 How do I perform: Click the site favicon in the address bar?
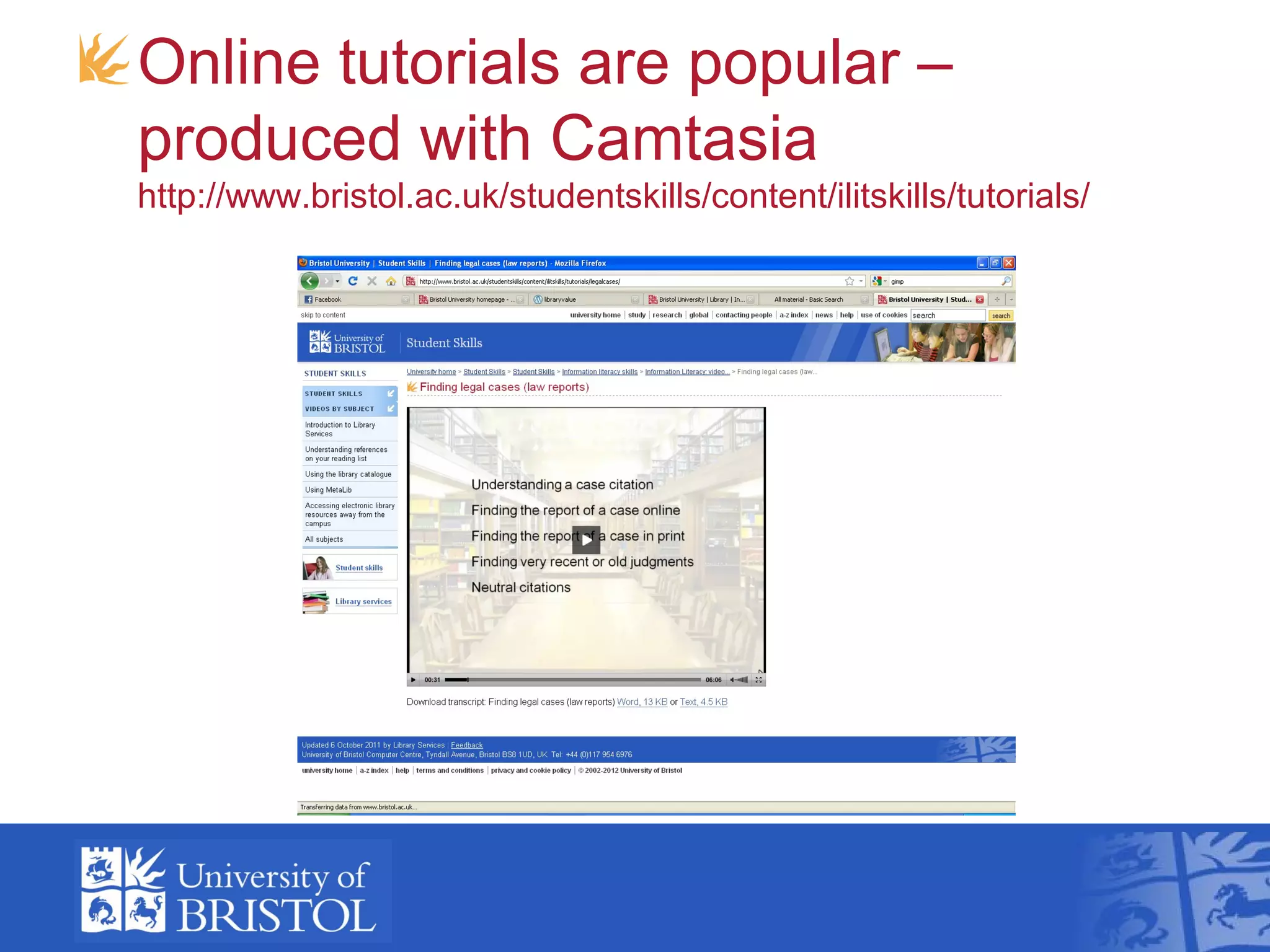click(411, 281)
